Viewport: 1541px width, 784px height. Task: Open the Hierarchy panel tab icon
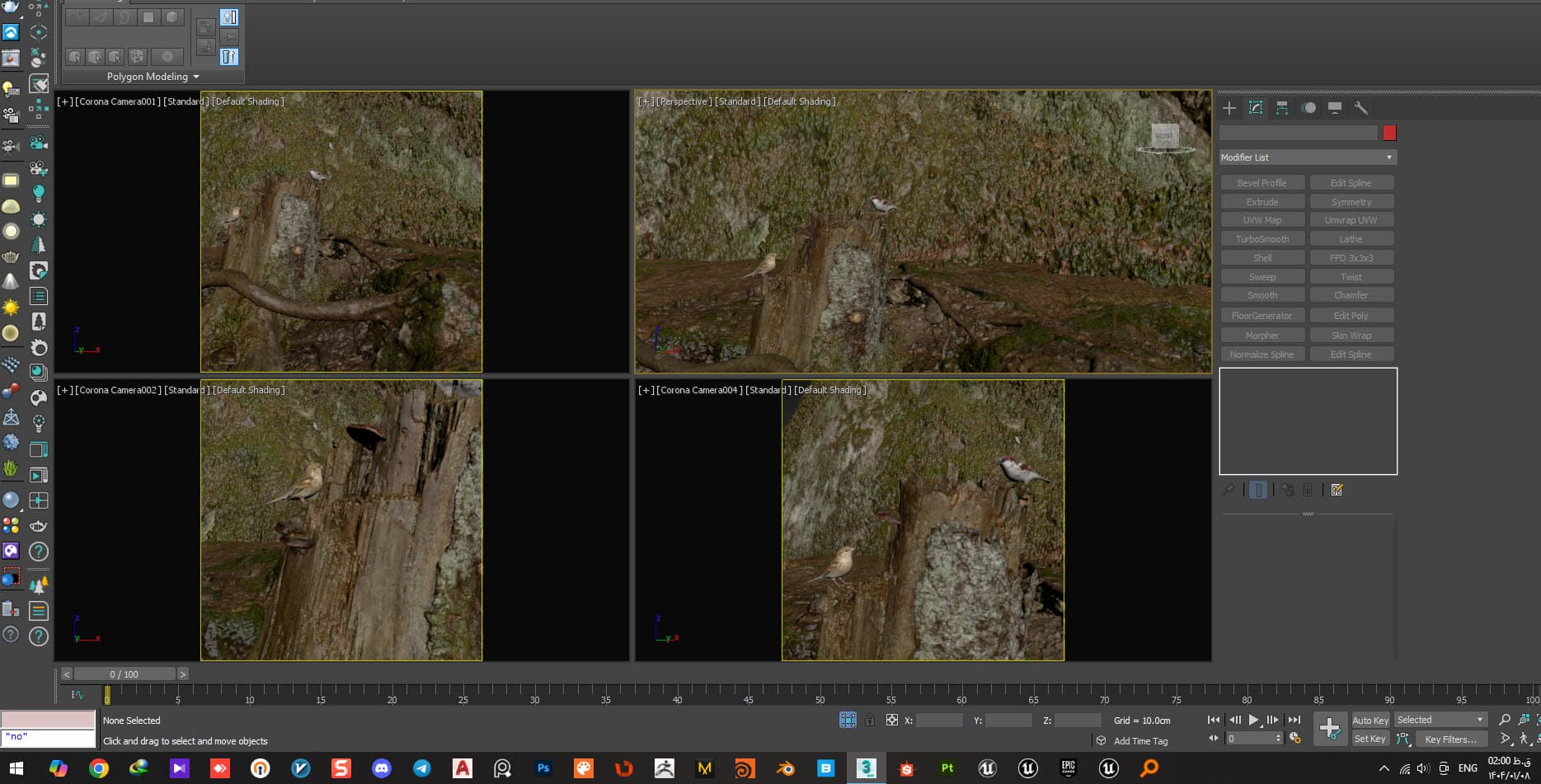pos(1282,108)
